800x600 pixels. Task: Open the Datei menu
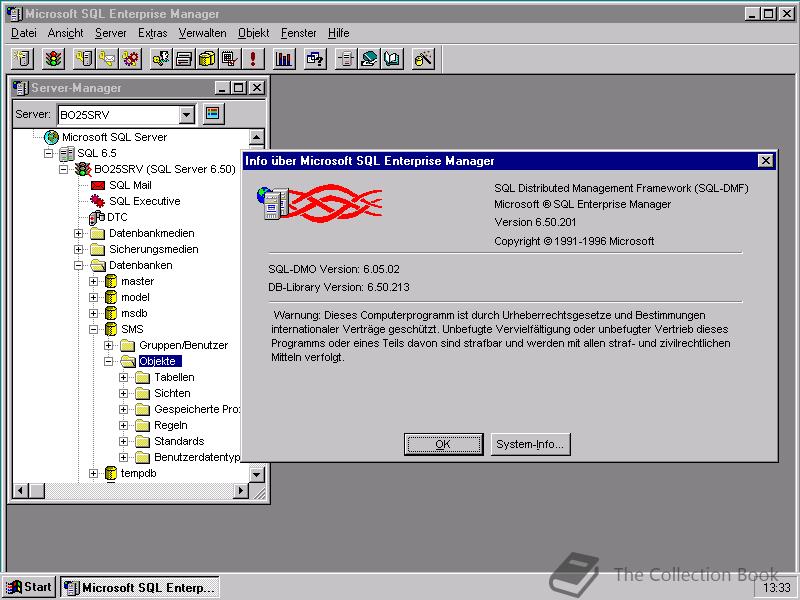[24, 33]
